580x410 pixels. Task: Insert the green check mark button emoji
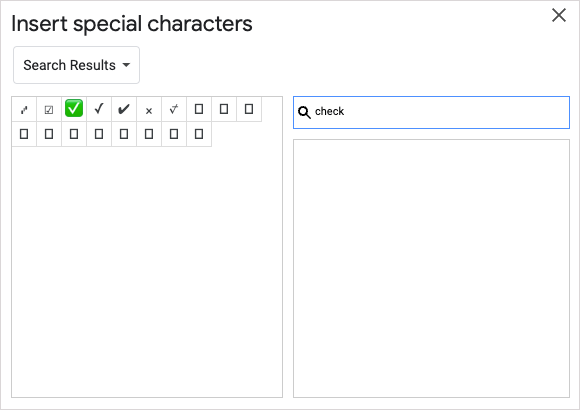pyautogui.click(x=74, y=109)
